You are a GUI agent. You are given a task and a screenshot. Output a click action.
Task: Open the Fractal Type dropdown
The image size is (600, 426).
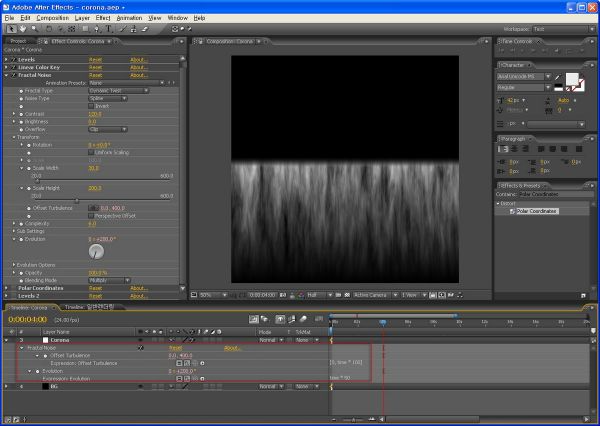[119, 91]
